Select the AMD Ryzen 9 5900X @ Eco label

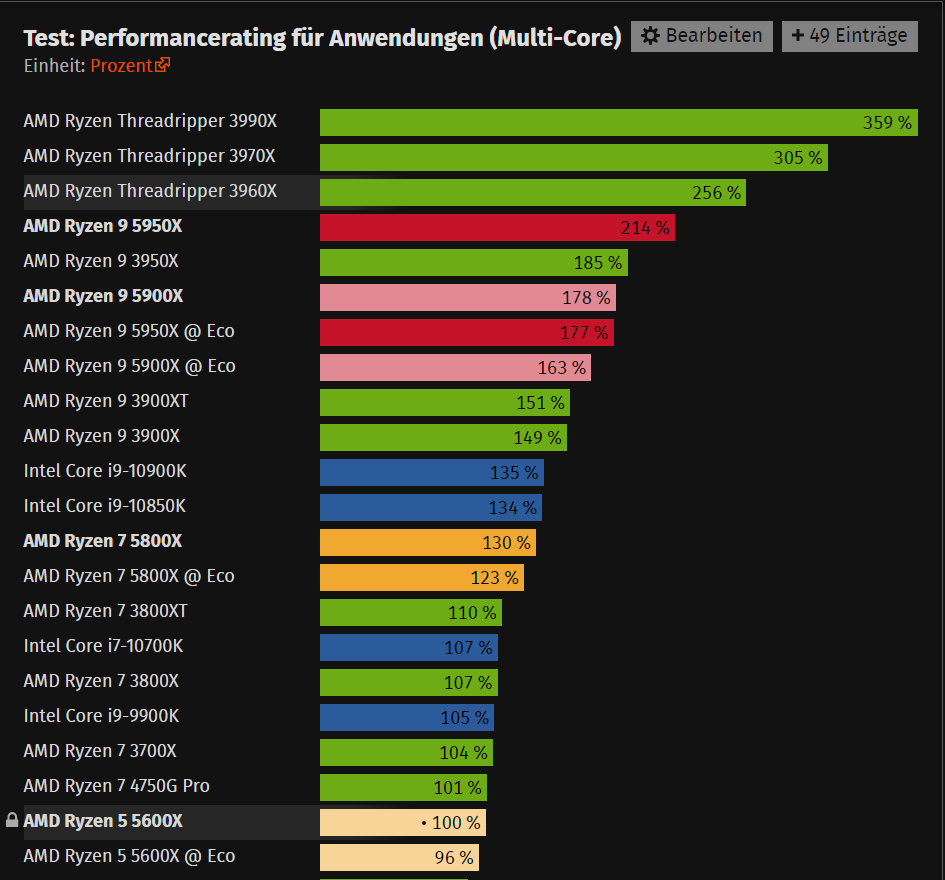pyautogui.click(x=130, y=366)
